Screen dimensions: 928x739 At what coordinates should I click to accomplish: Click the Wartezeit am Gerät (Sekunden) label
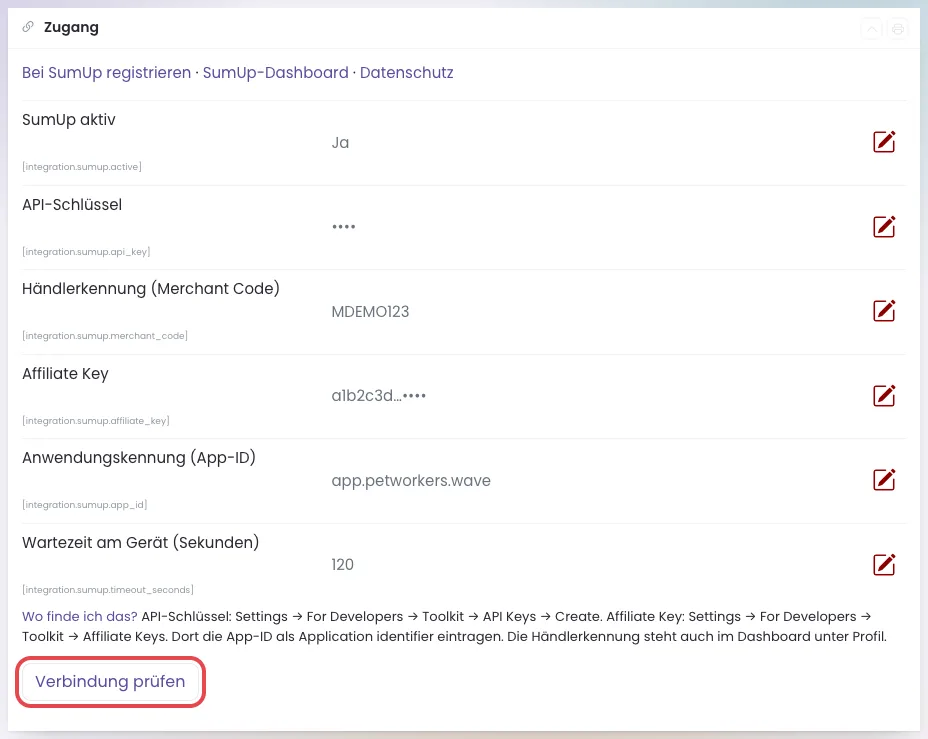(141, 543)
